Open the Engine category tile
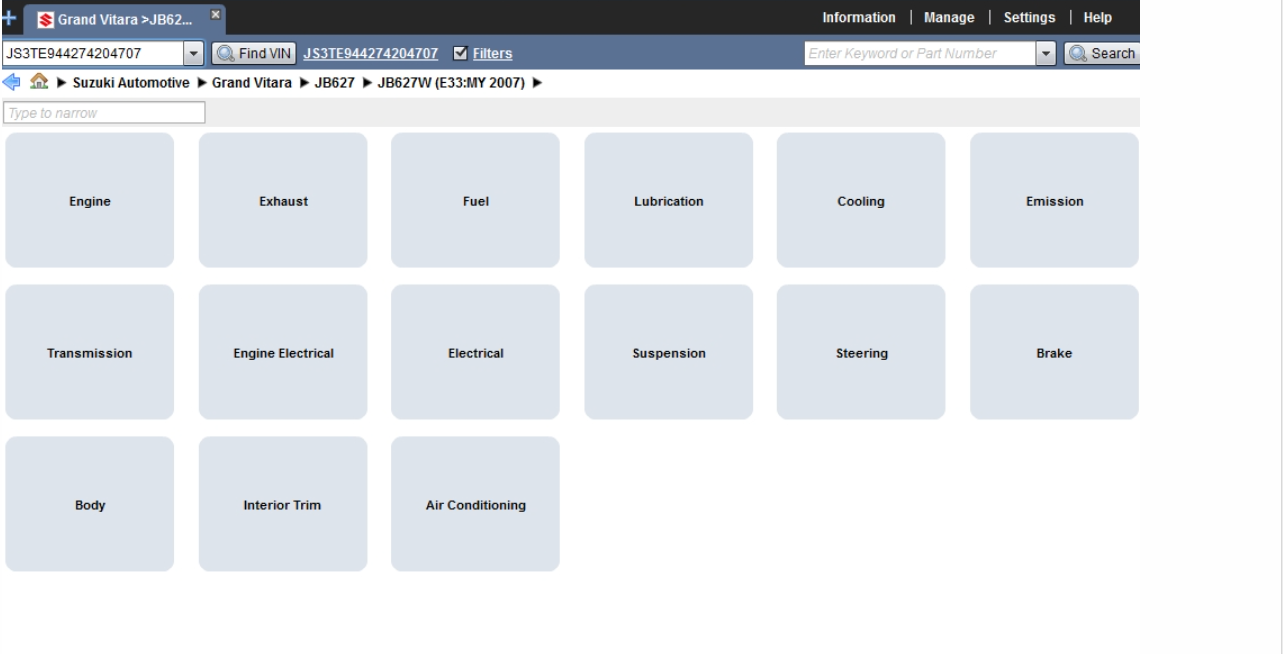Viewport: 1283px width, 654px height. (90, 201)
